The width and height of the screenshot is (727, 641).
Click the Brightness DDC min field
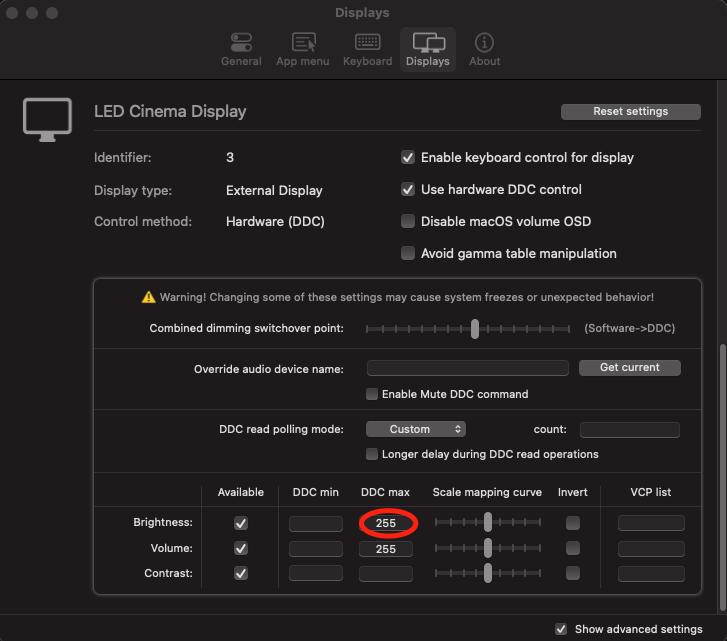[316, 524]
